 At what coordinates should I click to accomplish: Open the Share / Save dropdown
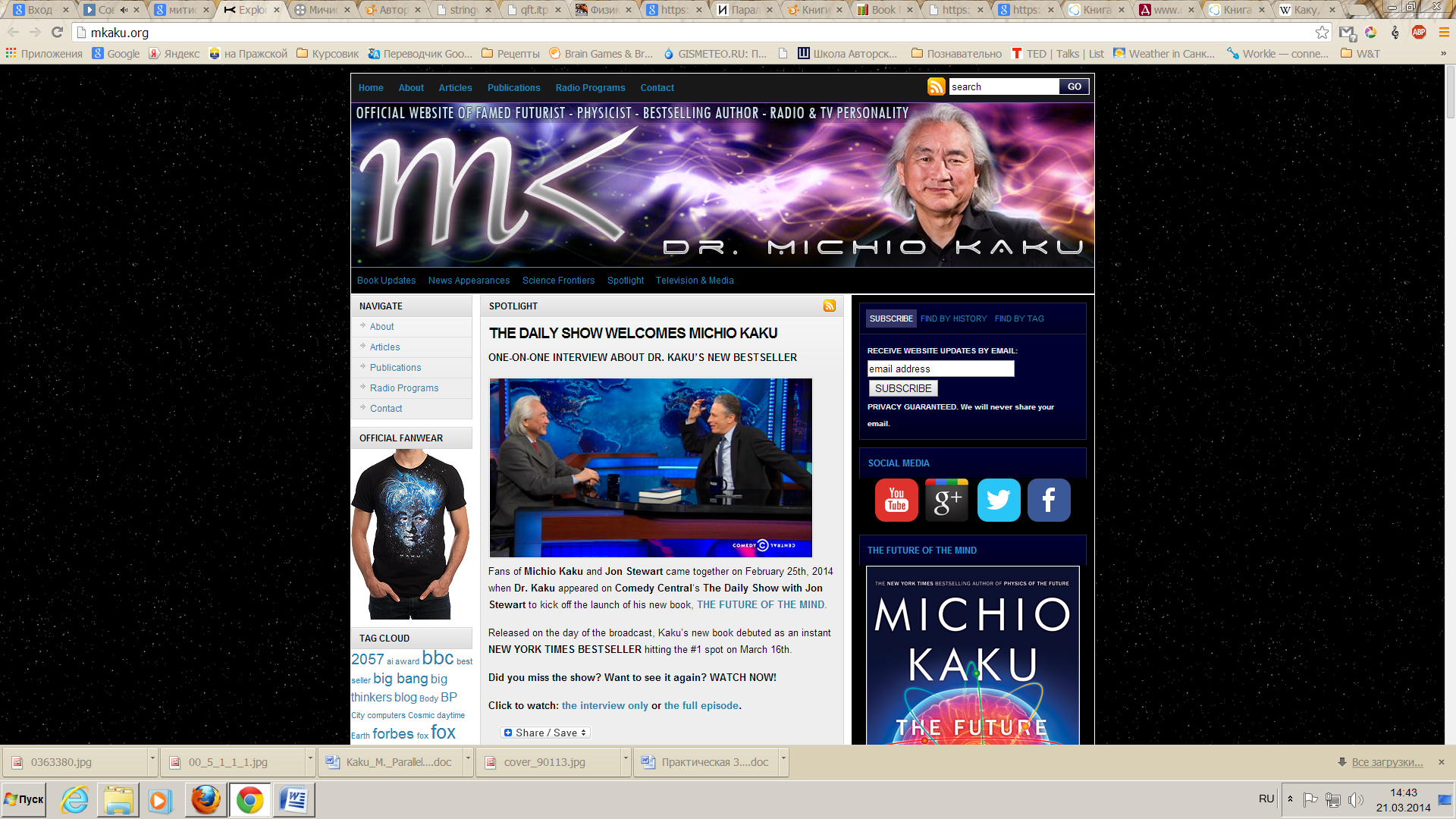(x=545, y=733)
